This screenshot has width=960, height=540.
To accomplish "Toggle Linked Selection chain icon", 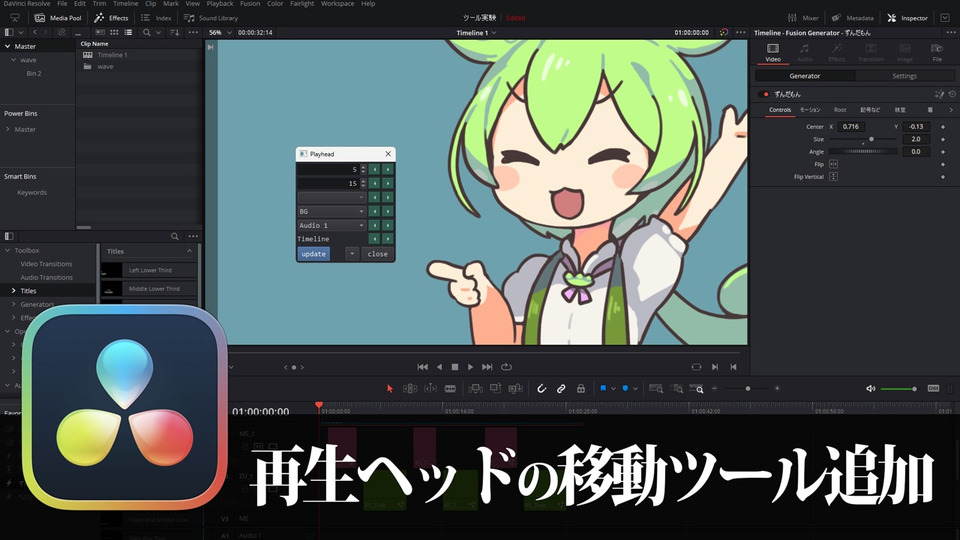I will 561,388.
